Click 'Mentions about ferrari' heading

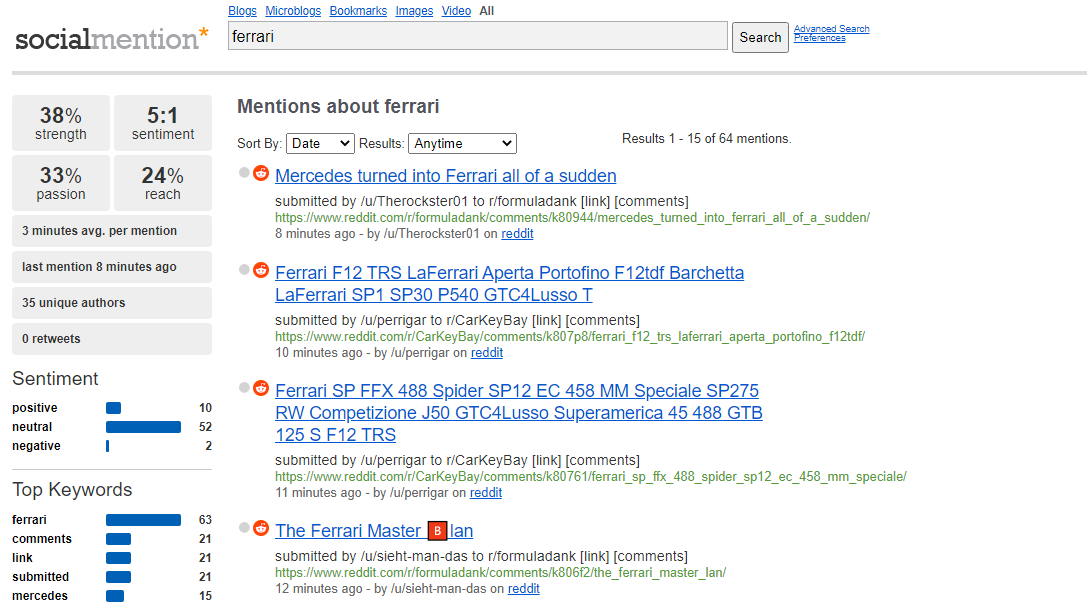coord(338,107)
